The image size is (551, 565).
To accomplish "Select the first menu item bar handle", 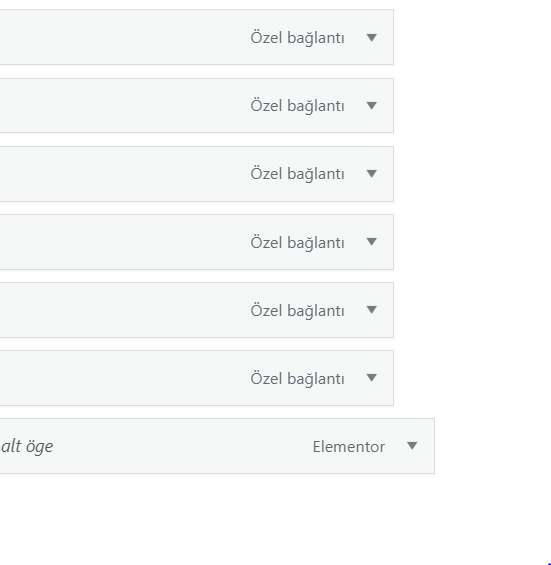I will coord(197,37).
